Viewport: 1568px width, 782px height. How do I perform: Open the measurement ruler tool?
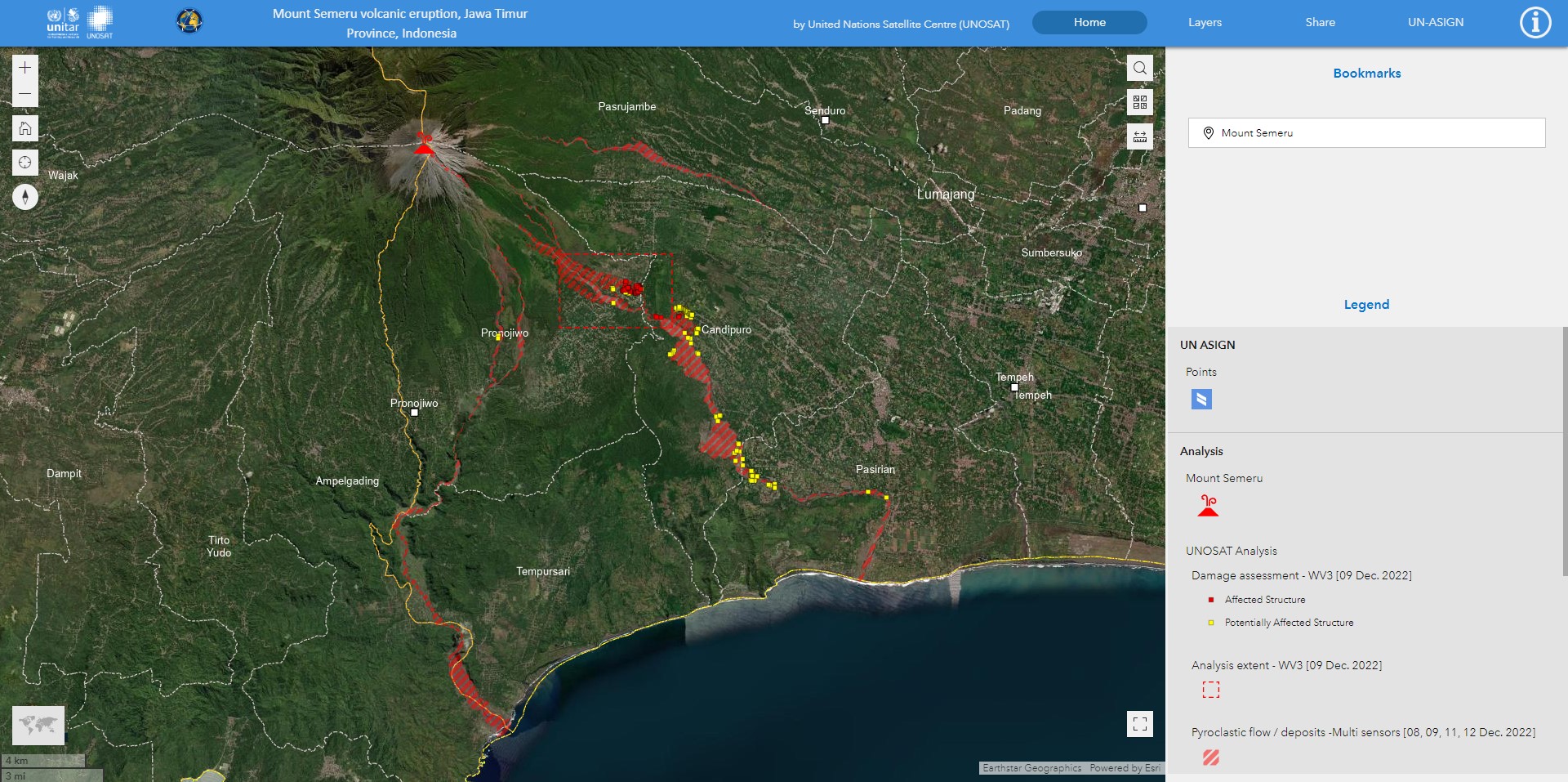(x=1140, y=136)
